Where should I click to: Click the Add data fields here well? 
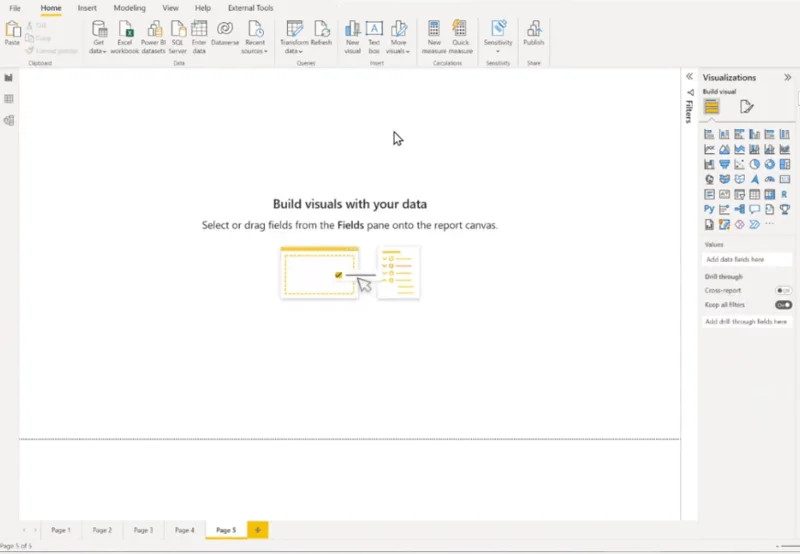(x=747, y=259)
